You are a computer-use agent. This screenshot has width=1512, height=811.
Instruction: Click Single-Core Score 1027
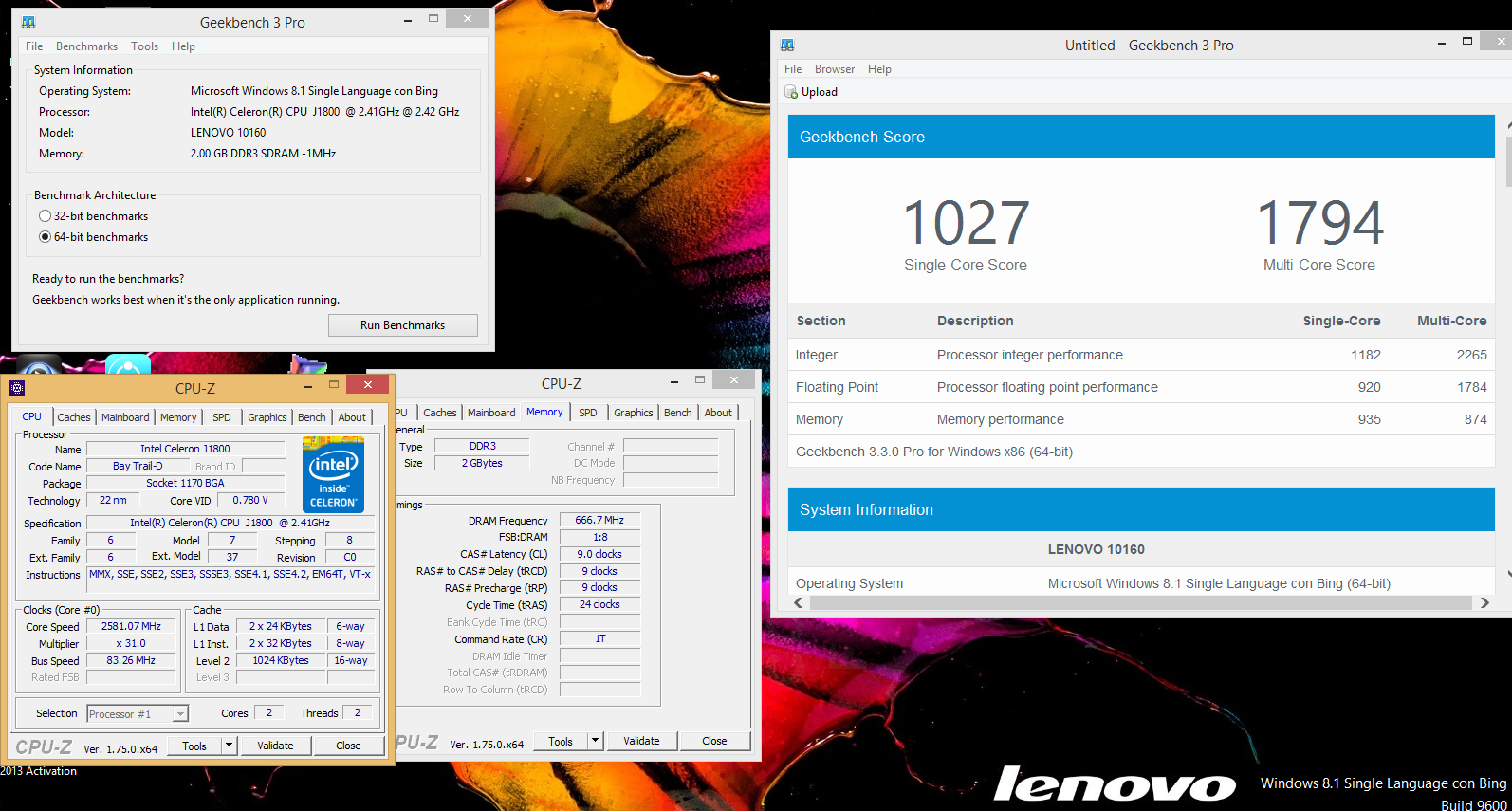click(966, 223)
